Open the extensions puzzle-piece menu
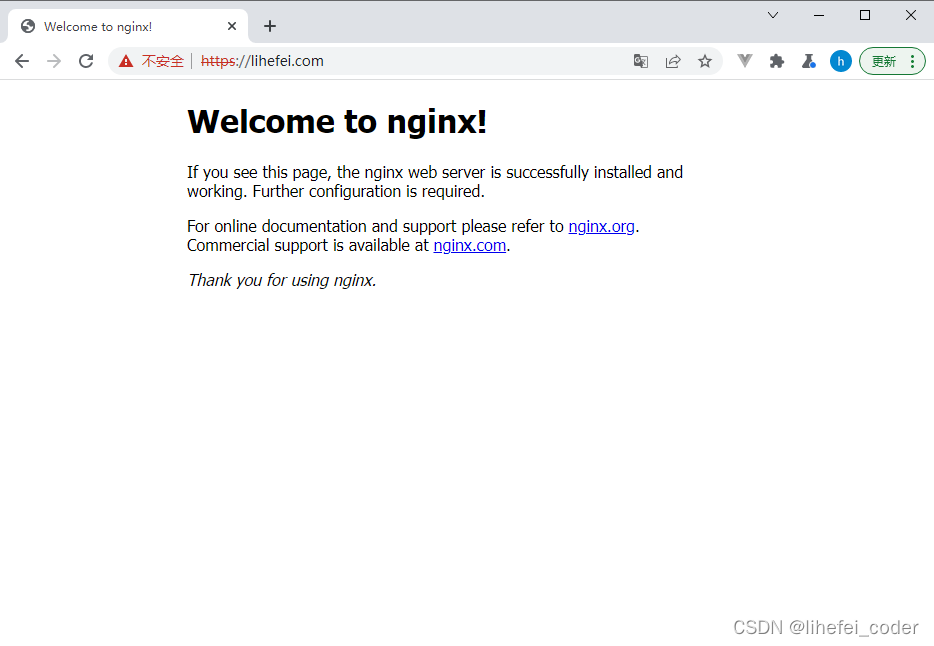 (777, 61)
